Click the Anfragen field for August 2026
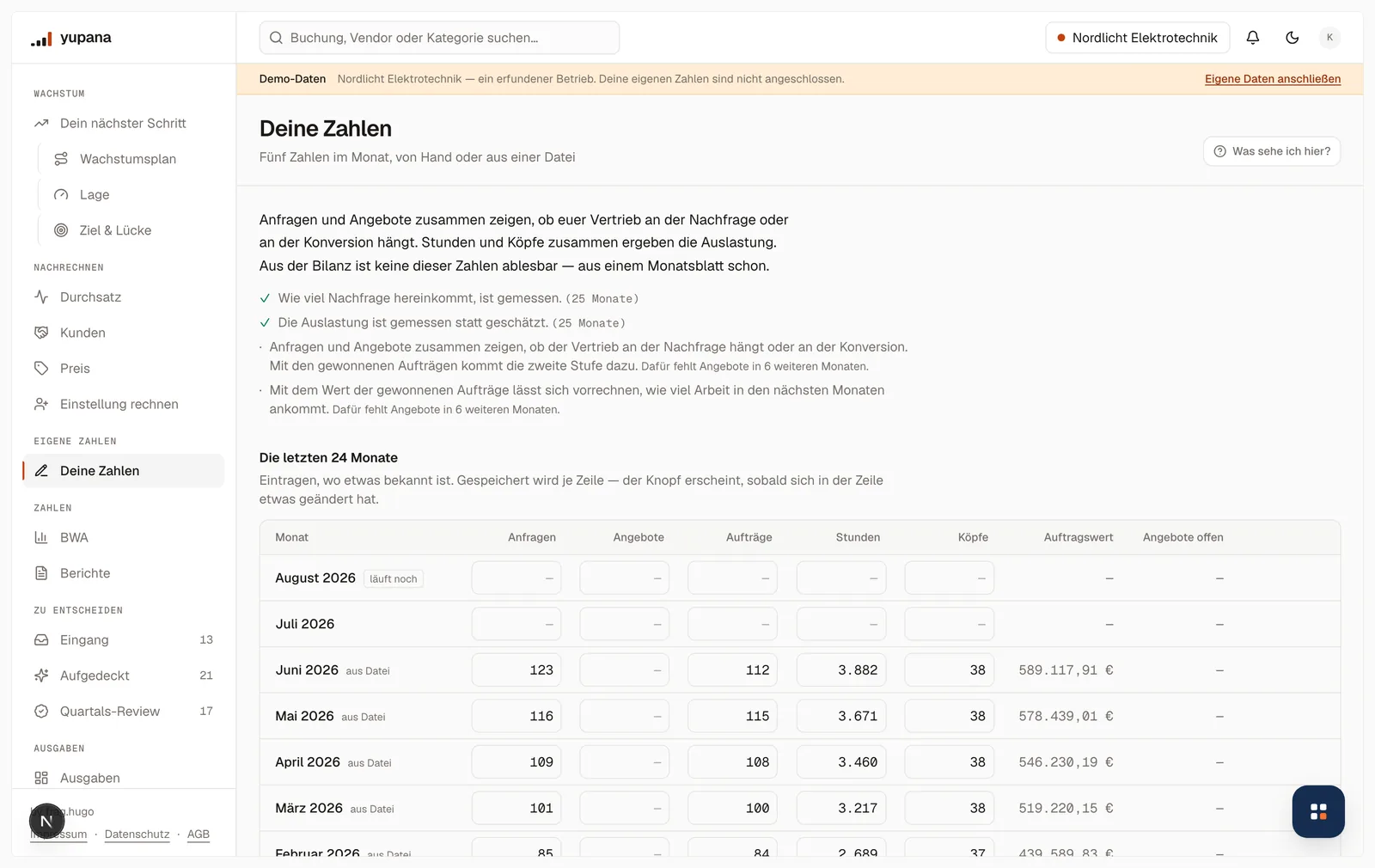The height and width of the screenshot is (868, 1375). [516, 578]
